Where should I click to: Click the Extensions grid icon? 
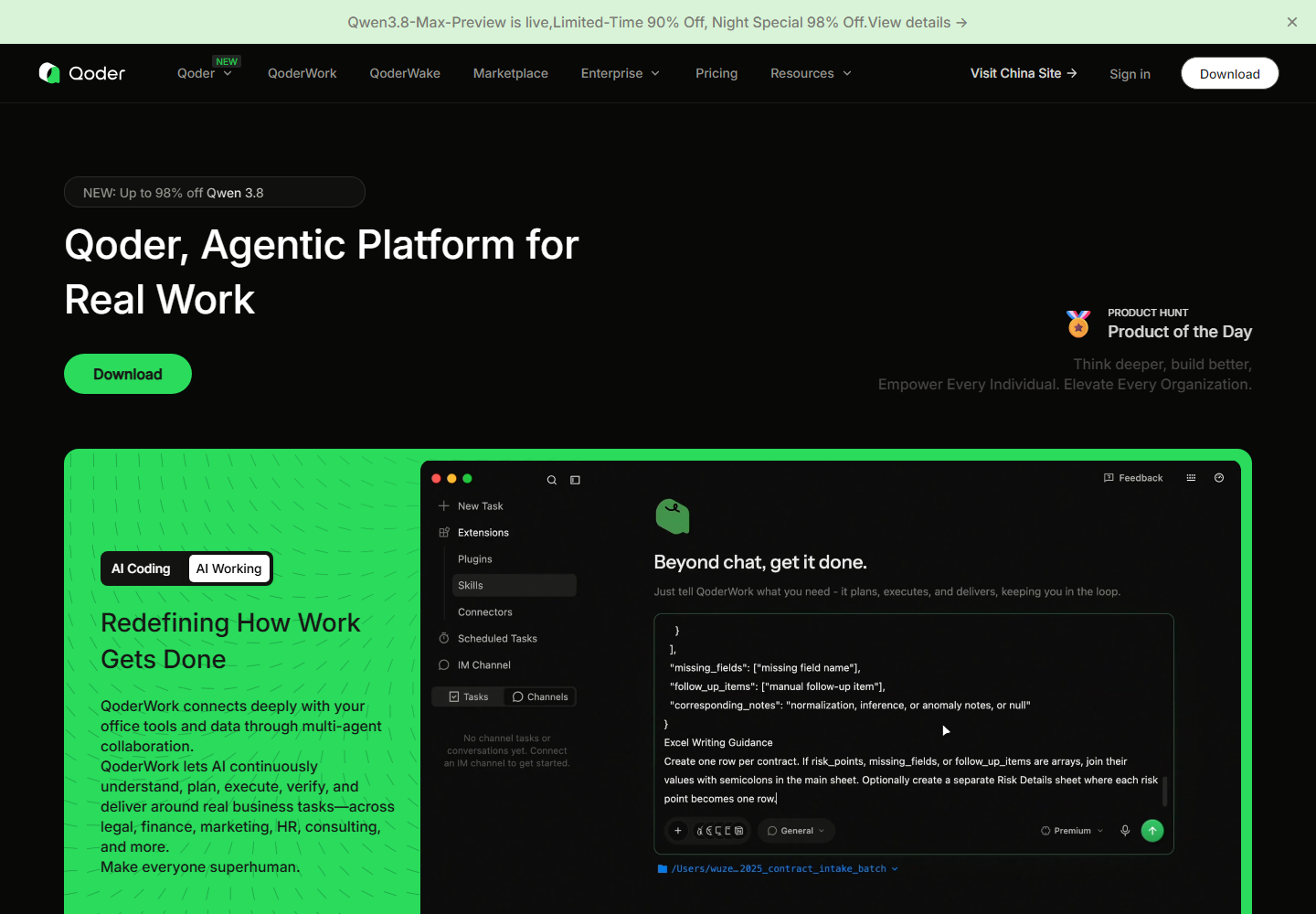(x=444, y=532)
